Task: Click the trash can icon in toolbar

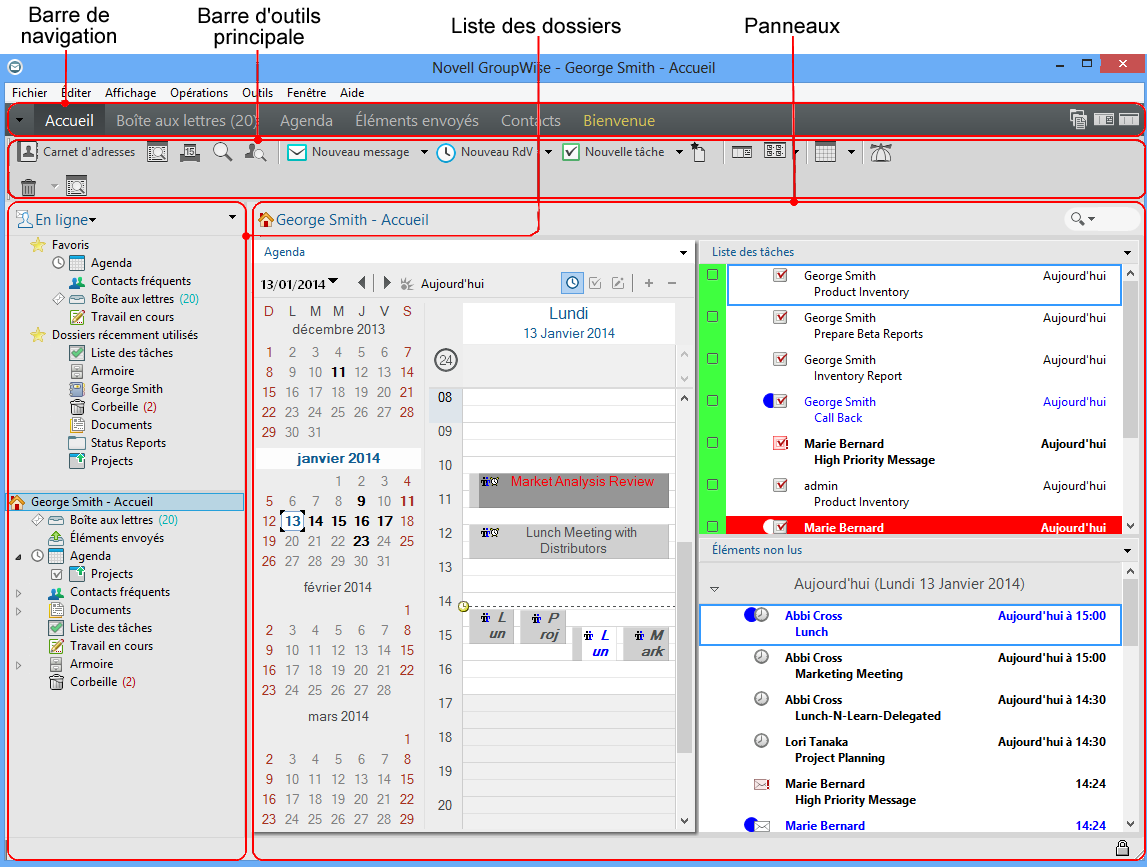Action: click(x=29, y=187)
